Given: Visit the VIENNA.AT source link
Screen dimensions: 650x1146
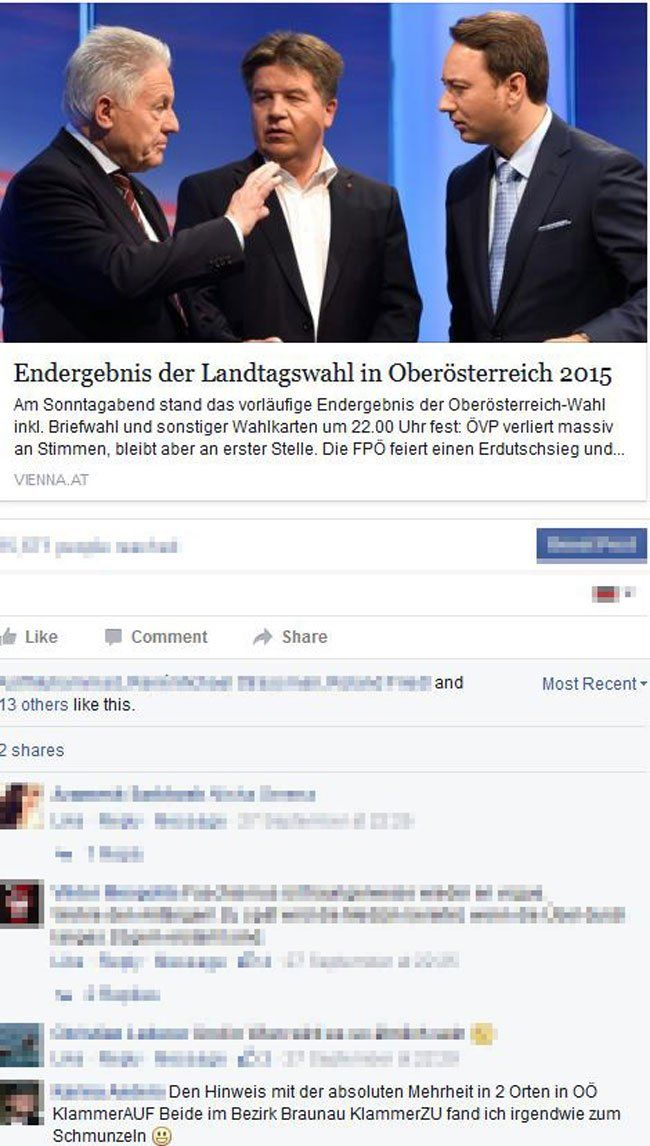Looking at the screenshot, I should coord(51,480).
